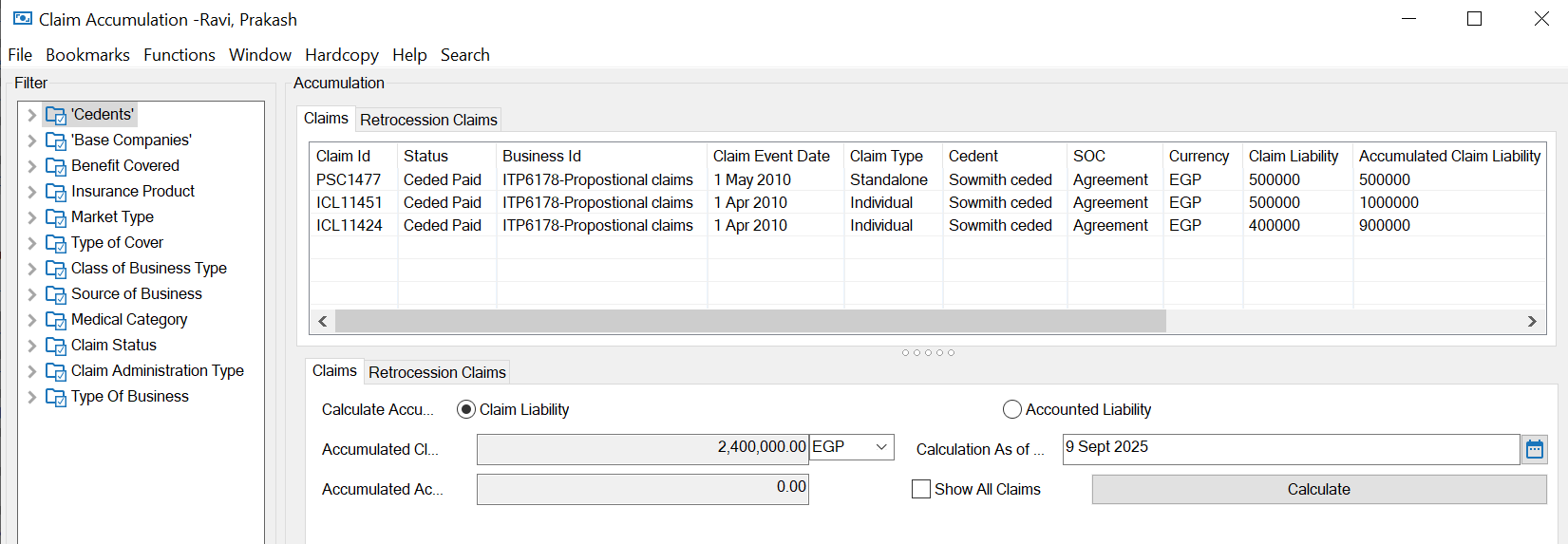Viewport: 1568px width, 544px height.
Task: Click the Market Type filter icon
Action: point(56,217)
